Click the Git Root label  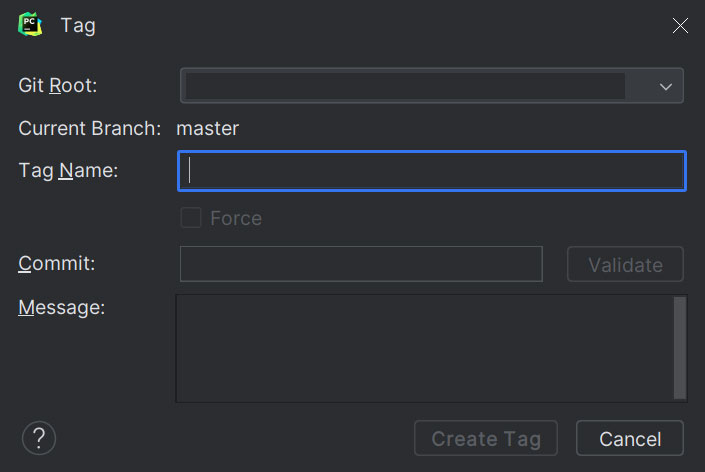click(58, 86)
